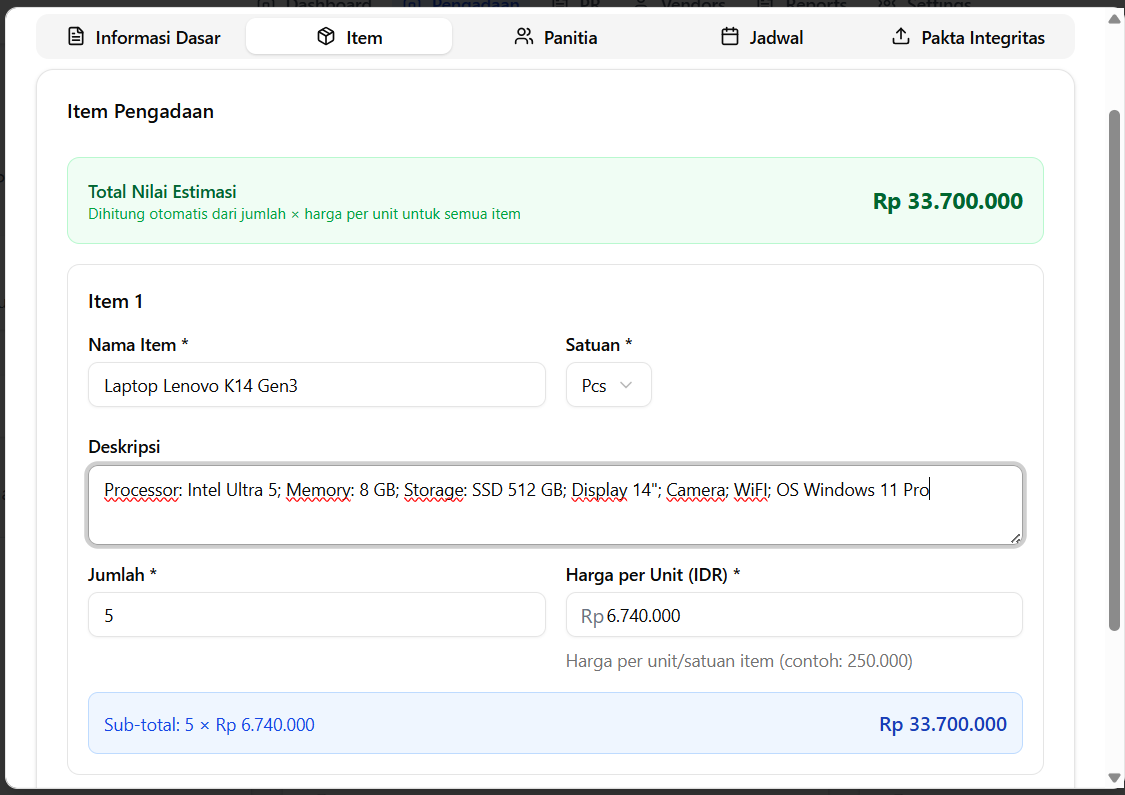
Task: Click the cube icon on the Item tab
Action: pos(326,37)
